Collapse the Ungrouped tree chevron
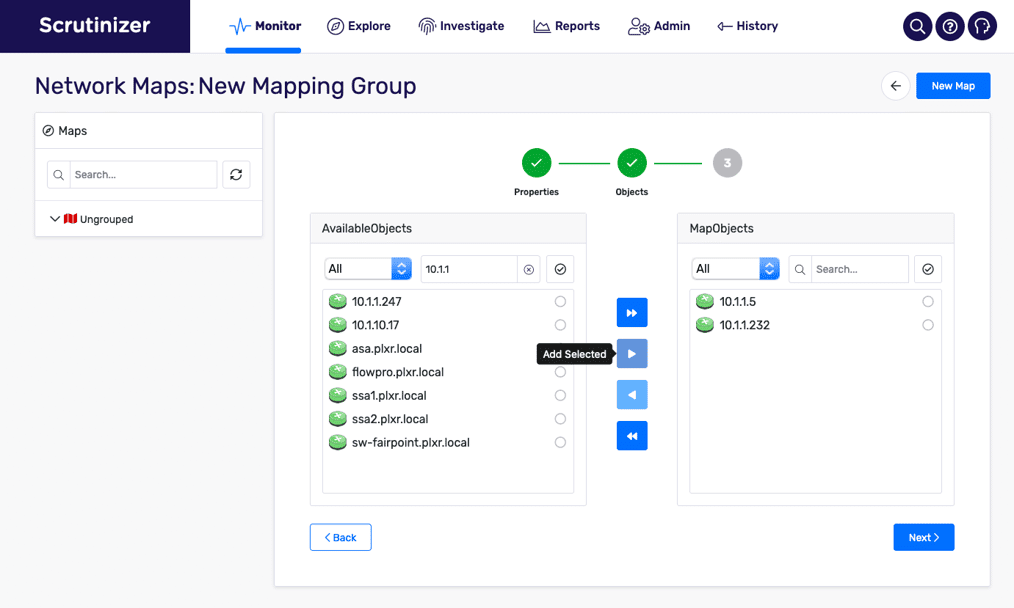Screen dimensions: 1014x608 tap(55, 219)
